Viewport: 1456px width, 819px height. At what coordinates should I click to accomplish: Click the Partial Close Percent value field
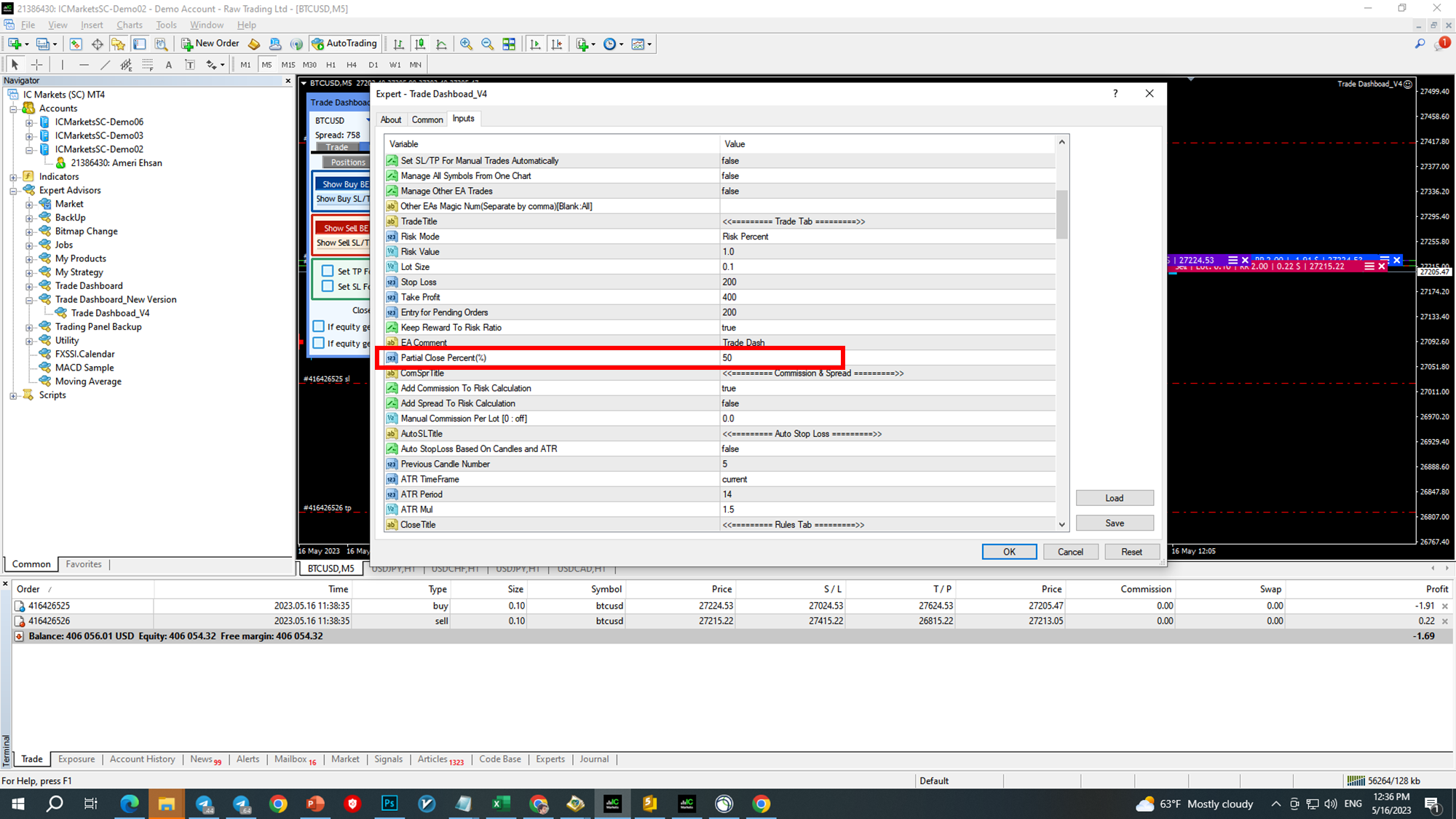pyautogui.click(x=779, y=357)
